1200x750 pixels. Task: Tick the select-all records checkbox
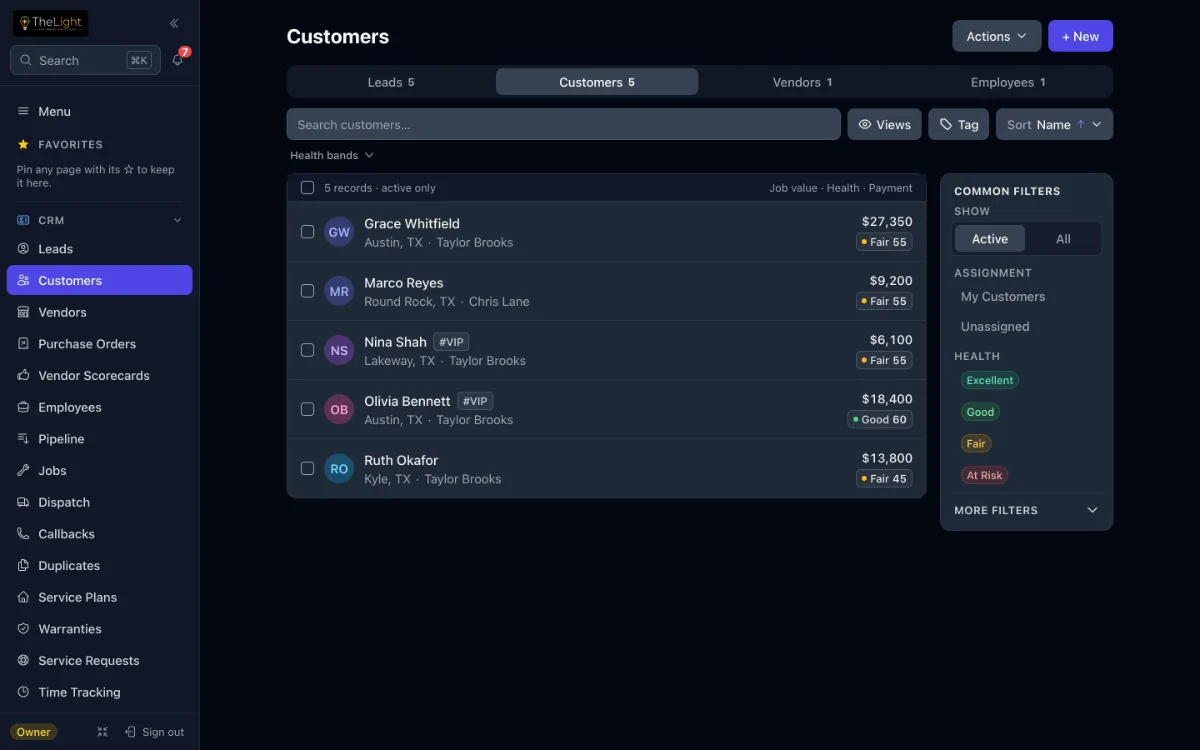(308, 188)
